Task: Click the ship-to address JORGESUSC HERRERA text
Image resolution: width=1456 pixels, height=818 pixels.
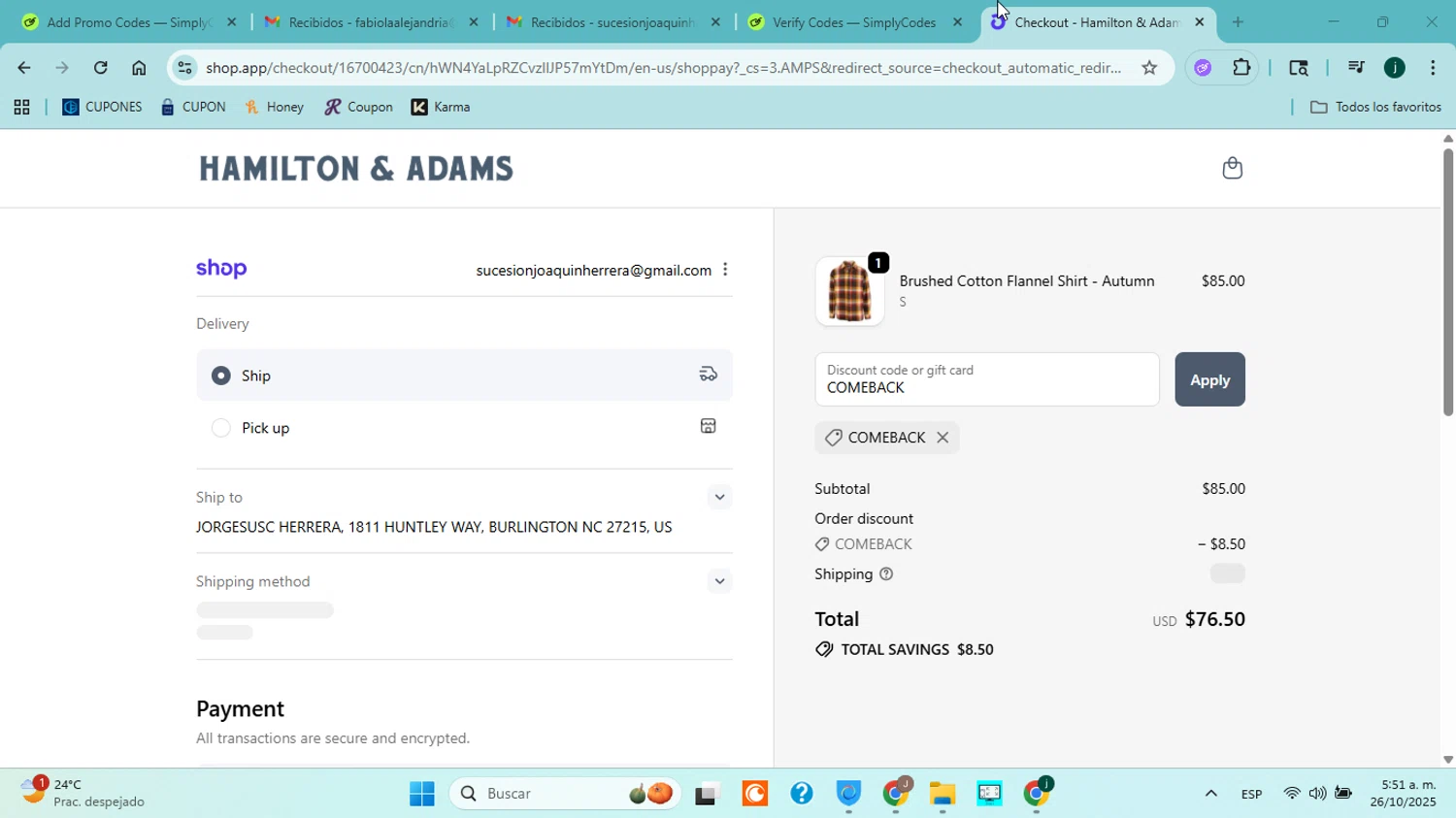Action: [x=434, y=528]
